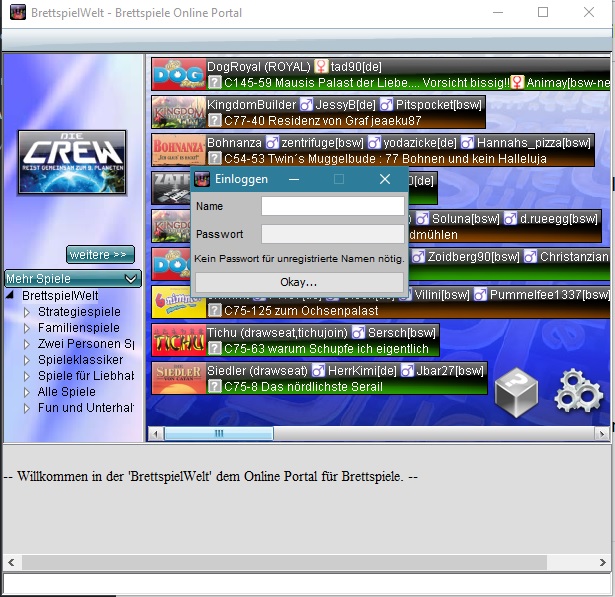Open the Bohnanza game thumbnail
615x597 pixels.
(179, 150)
